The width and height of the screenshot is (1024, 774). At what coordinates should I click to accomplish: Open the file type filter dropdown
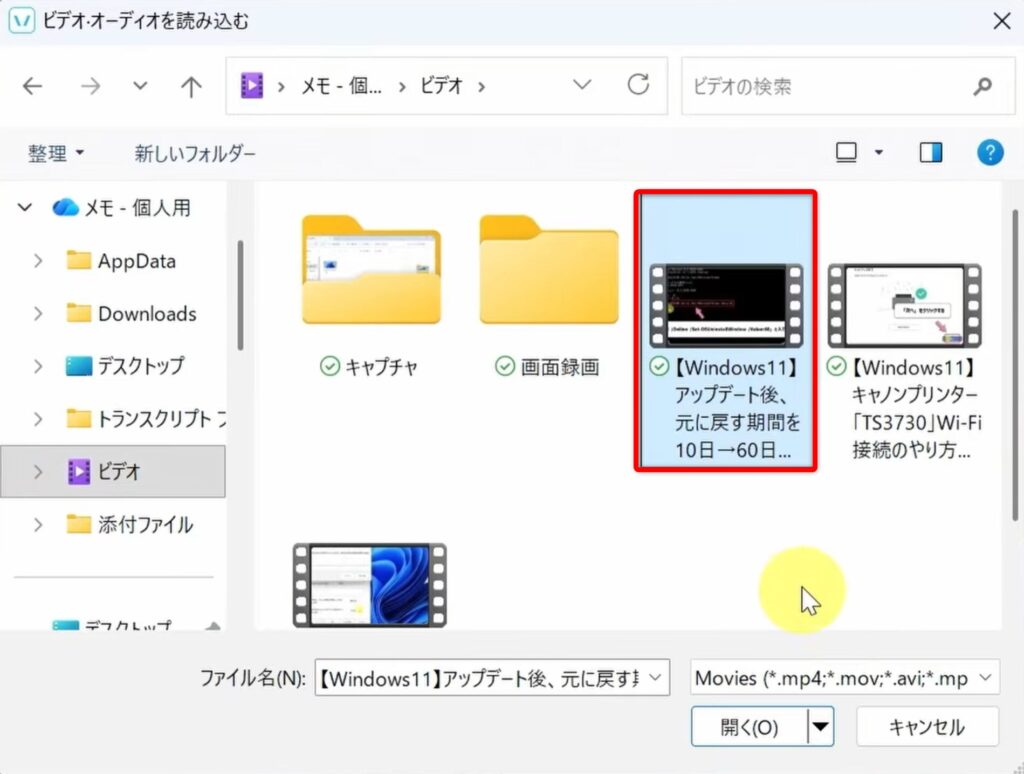[845, 678]
